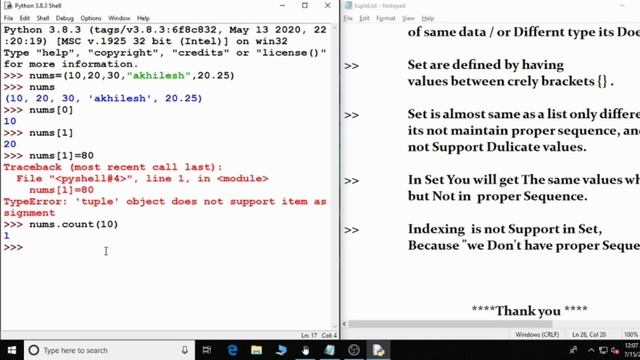Click the Cortana search circle icon
This screenshot has height=360, width=640.
(34, 350)
